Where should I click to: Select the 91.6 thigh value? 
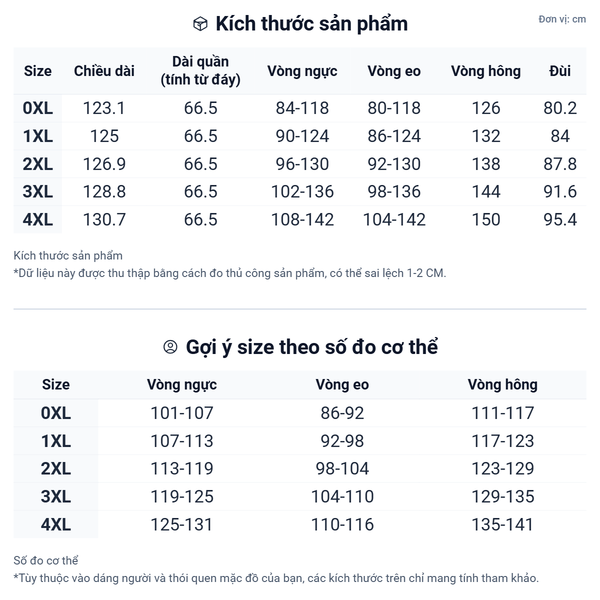tap(559, 192)
